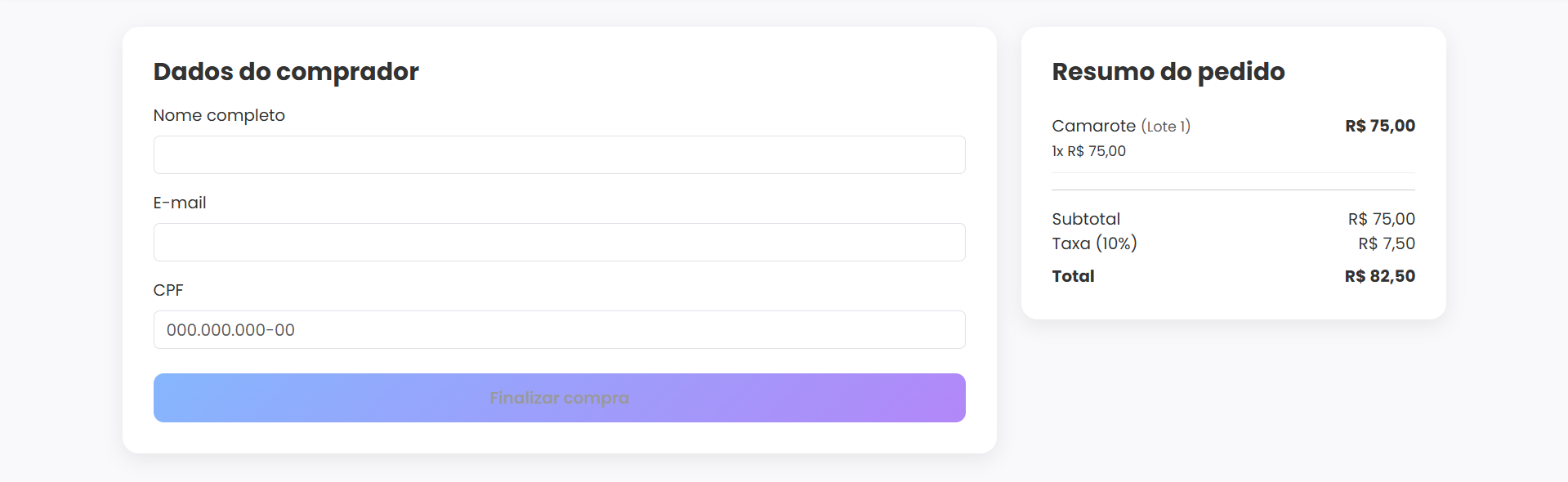Click the Subtotal label
Image resolution: width=1568 pixels, height=482 pixels.
coord(1086,219)
